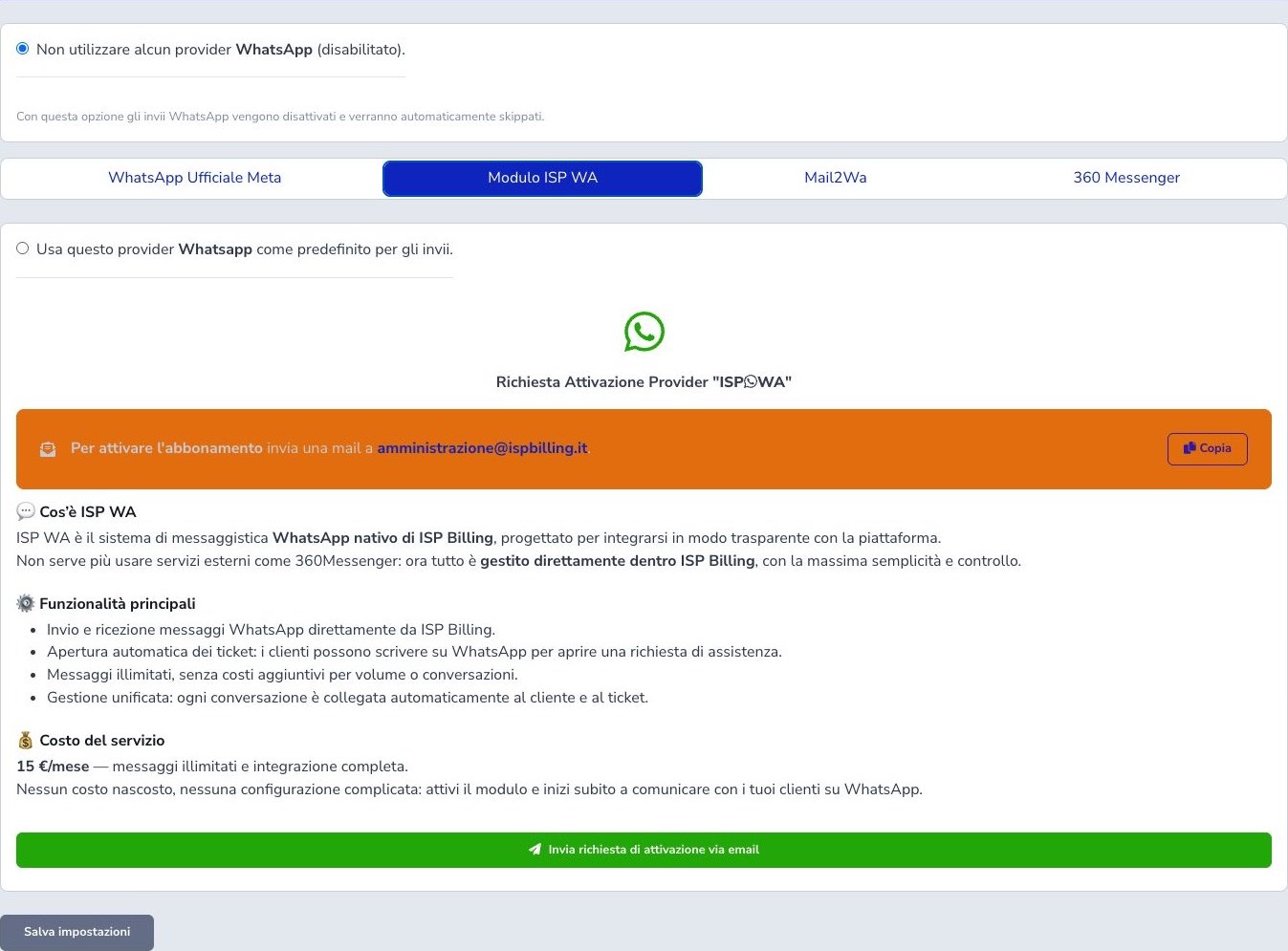
Task: Click the 'Non serve più usare servizi esterni' line
Action: (x=518, y=561)
